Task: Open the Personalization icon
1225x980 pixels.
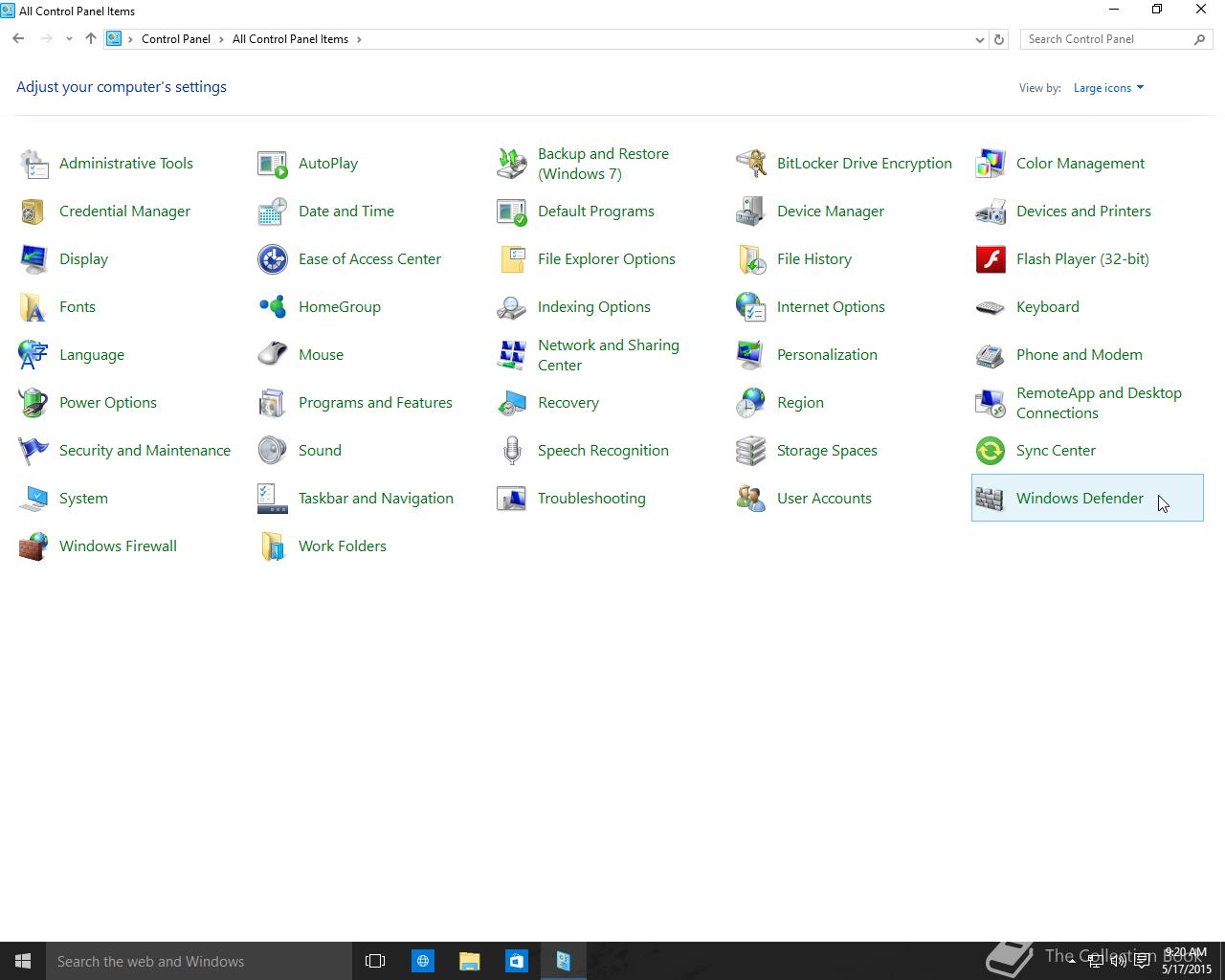Action: click(751, 355)
